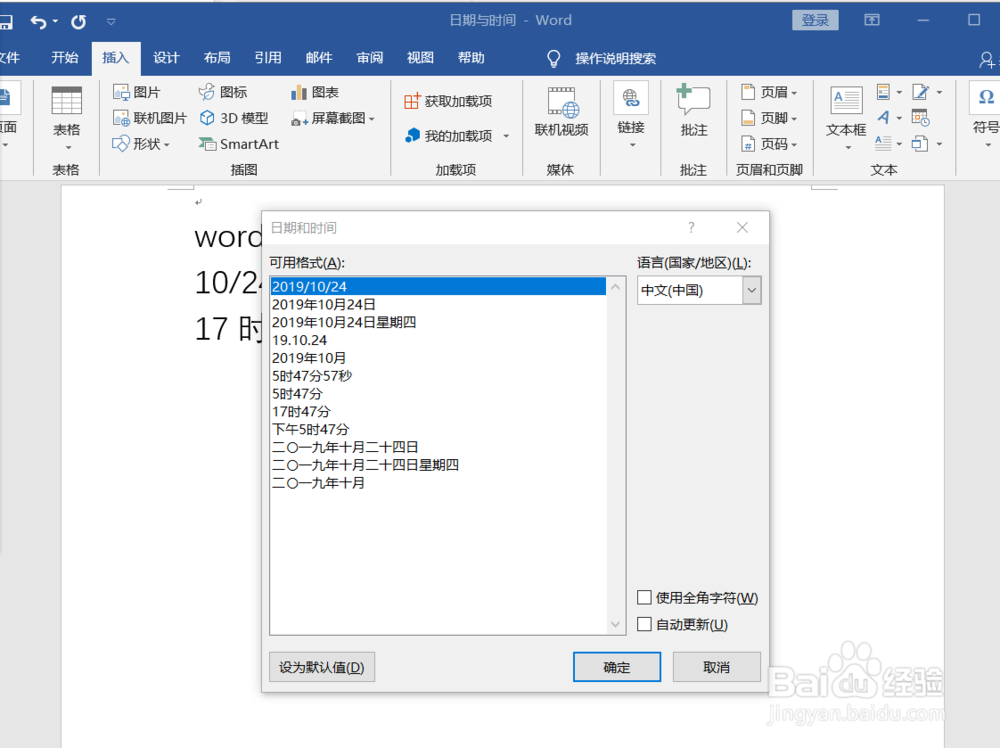1000x748 pixels.
Task: Open the 语言(国家/地区) dropdown
Action: (x=751, y=290)
